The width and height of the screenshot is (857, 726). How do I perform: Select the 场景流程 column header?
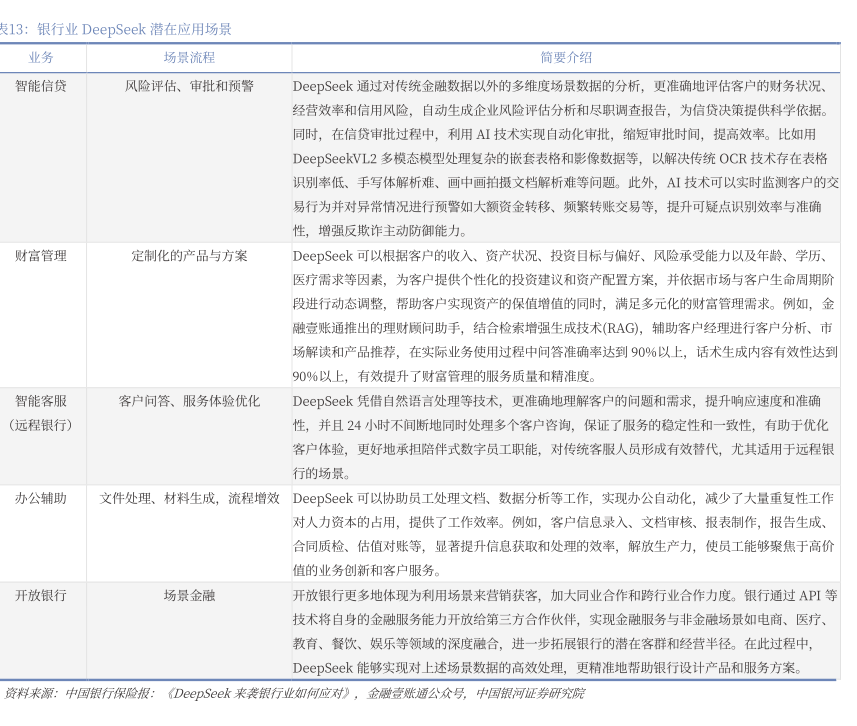pos(189,58)
